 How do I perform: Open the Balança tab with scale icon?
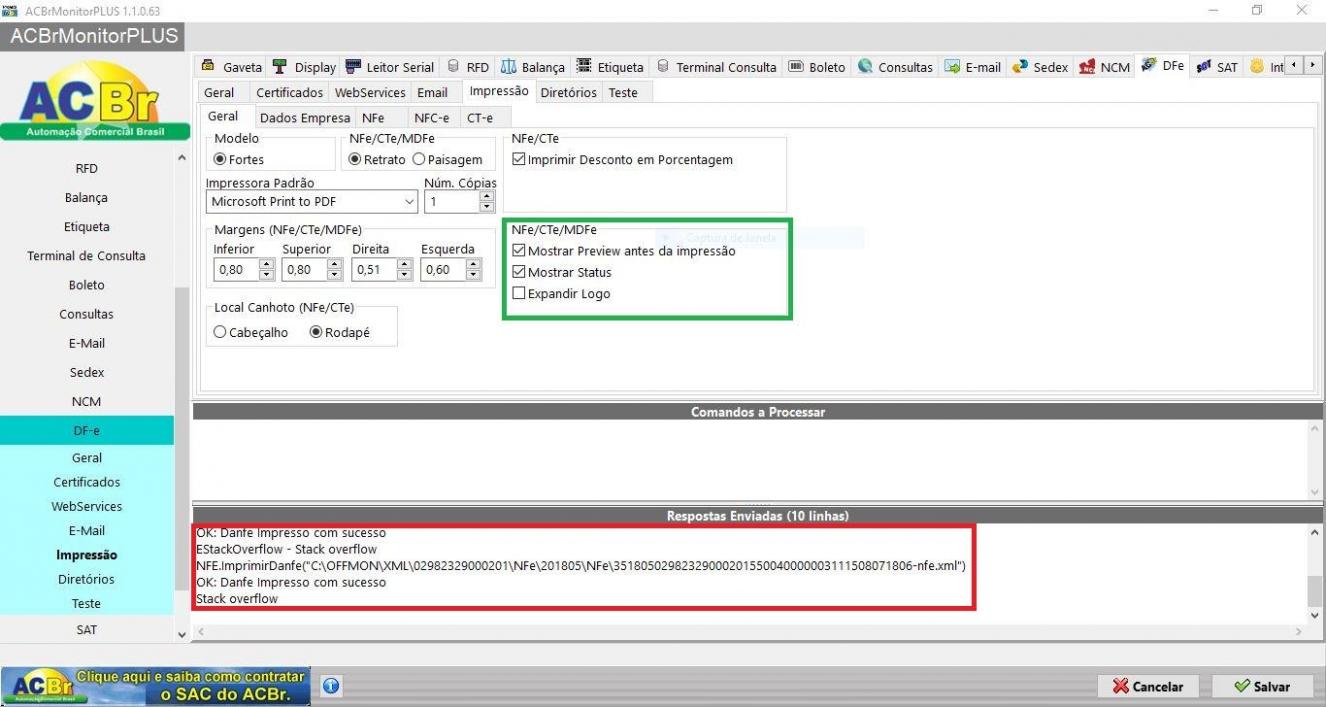click(531, 67)
